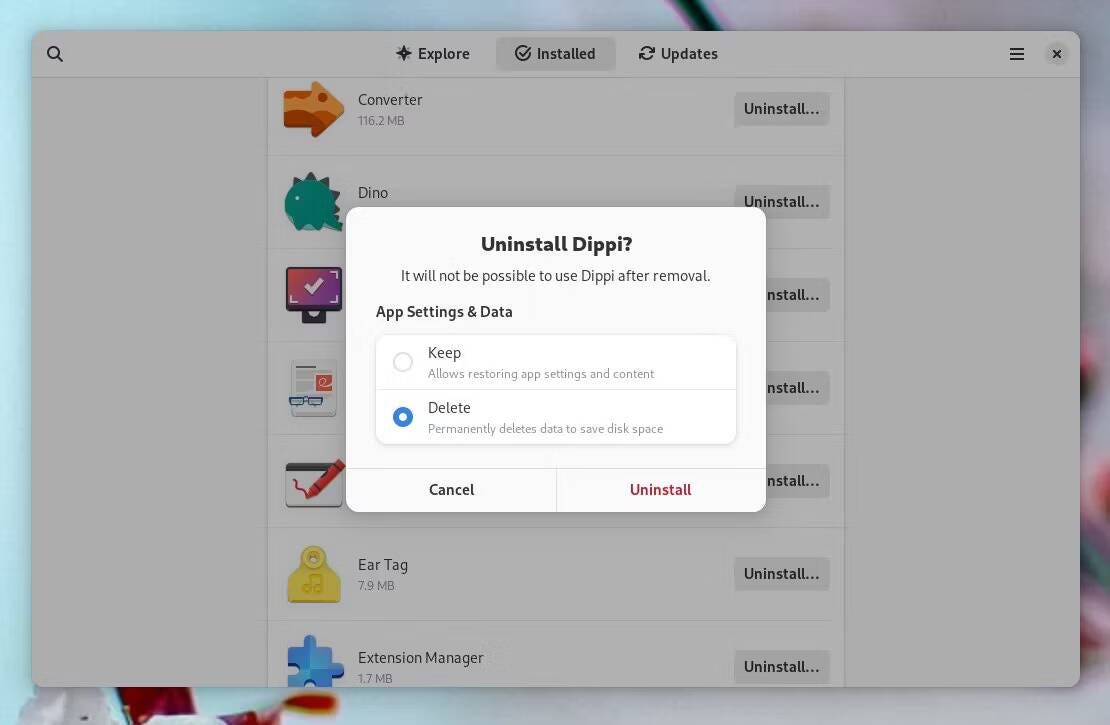Click the document with glasses app icon
Image resolution: width=1110 pixels, height=725 pixels.
(313, 388)
